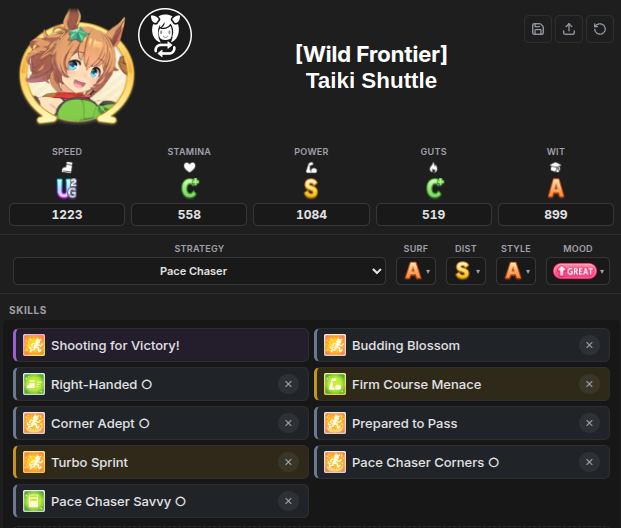Click the Shooting for Victory! skill icon
The width and height of the screenshot is (621, 528).
(34, 345)
